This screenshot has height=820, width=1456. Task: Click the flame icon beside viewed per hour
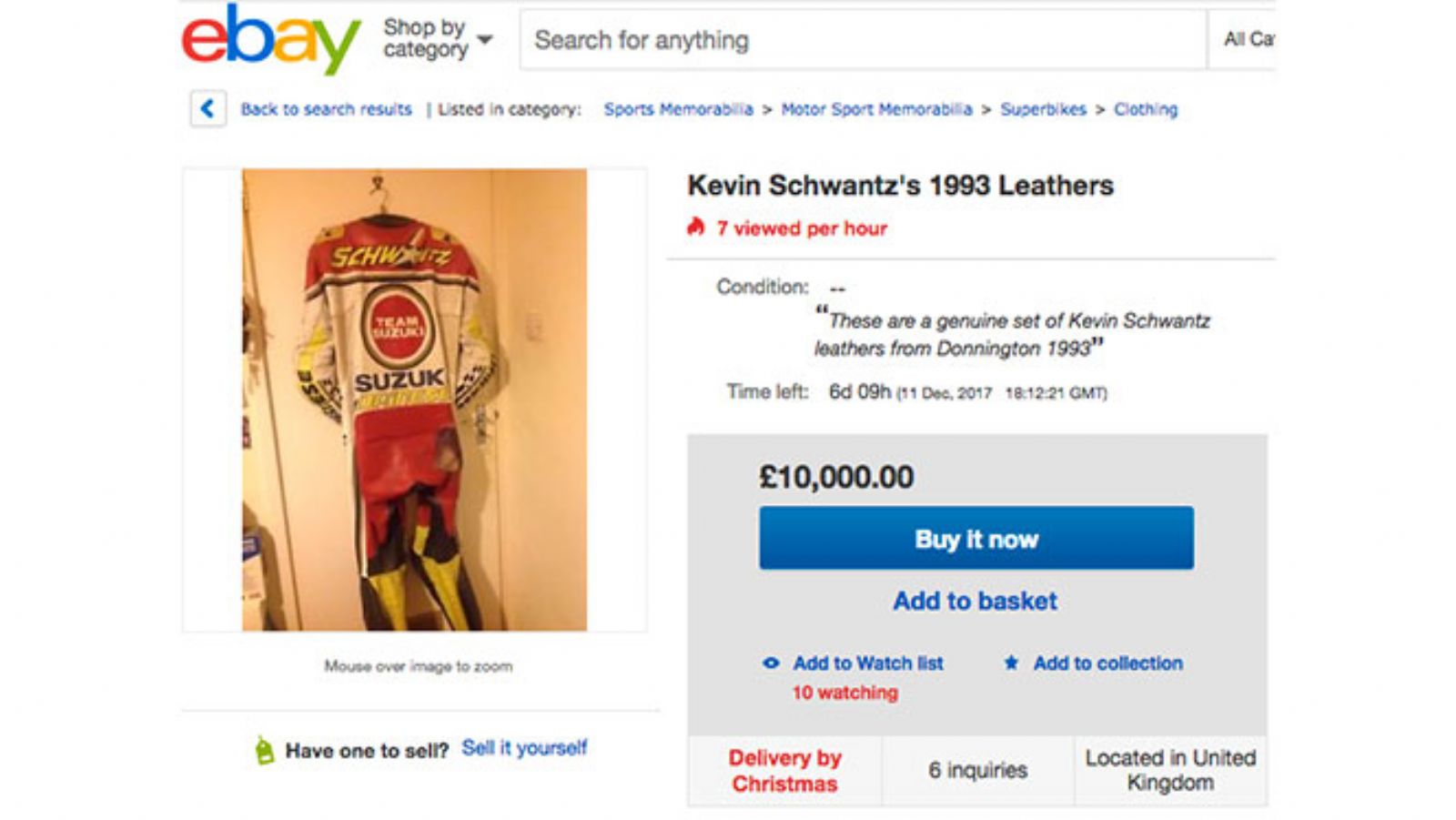[x=696, y=228]
